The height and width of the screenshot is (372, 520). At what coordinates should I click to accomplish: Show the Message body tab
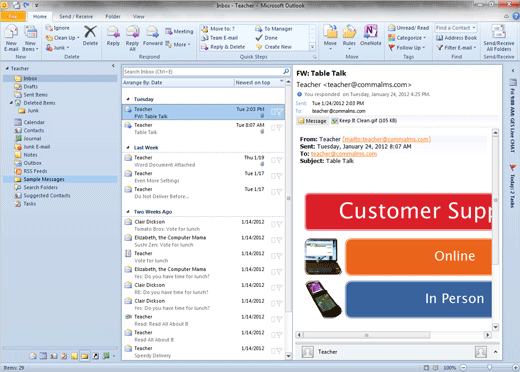coord(312,121)
